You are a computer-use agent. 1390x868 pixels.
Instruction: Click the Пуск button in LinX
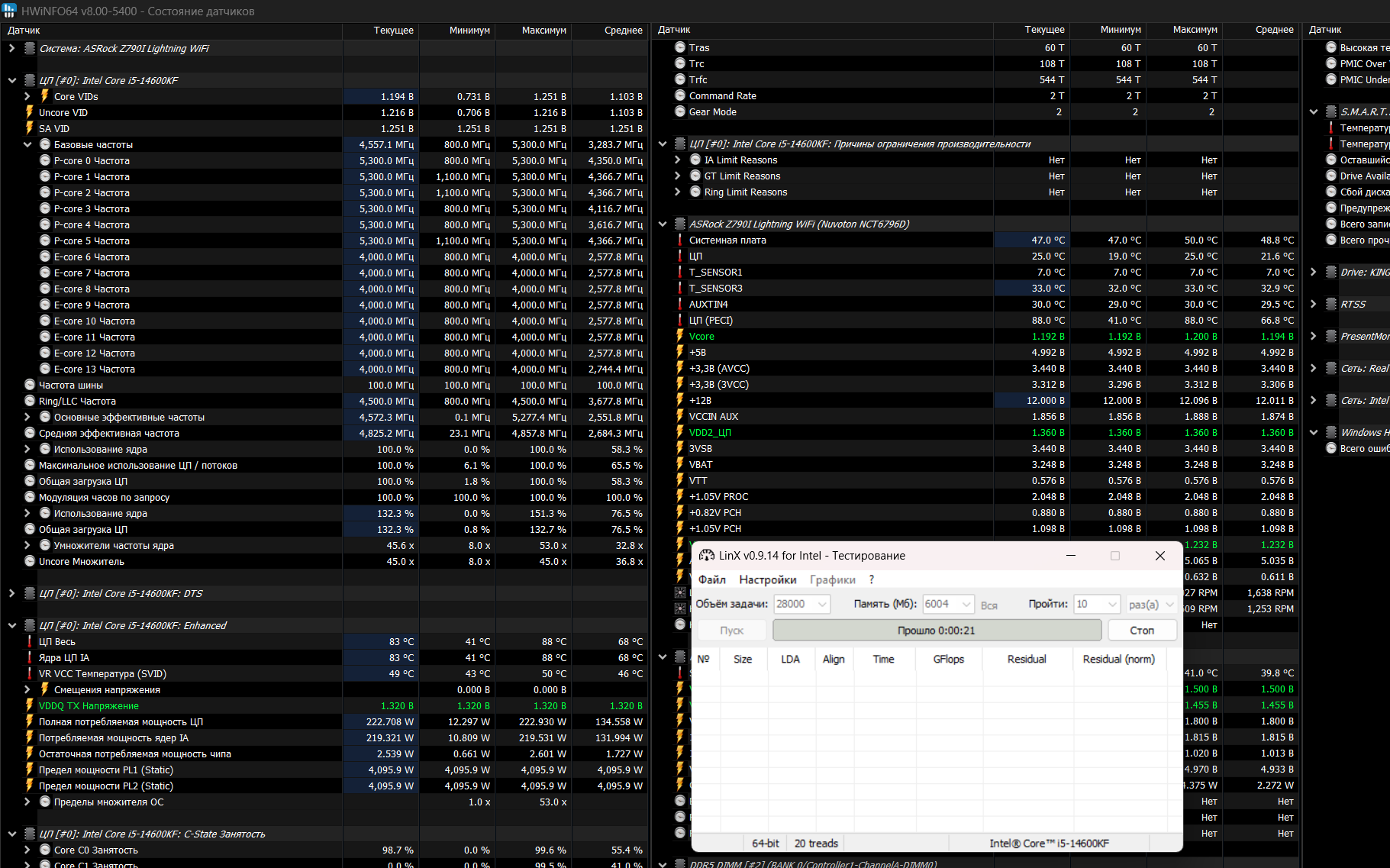[x=732, y=630]
